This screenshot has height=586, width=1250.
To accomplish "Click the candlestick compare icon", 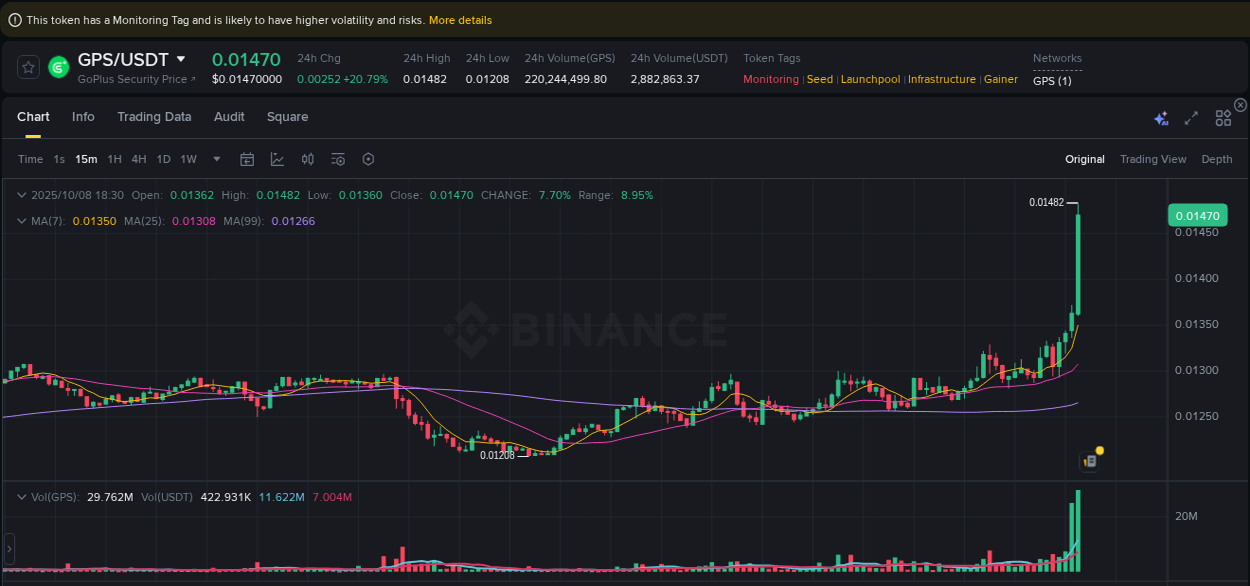I will (307, 159).
